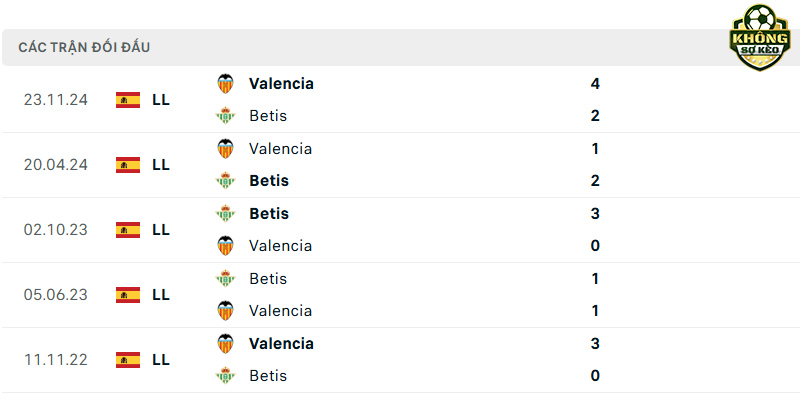The height and width of the screenshot is (400, 800).
Task: Click Betis crest in 02.10.23 match
Action: pos(225,213)
